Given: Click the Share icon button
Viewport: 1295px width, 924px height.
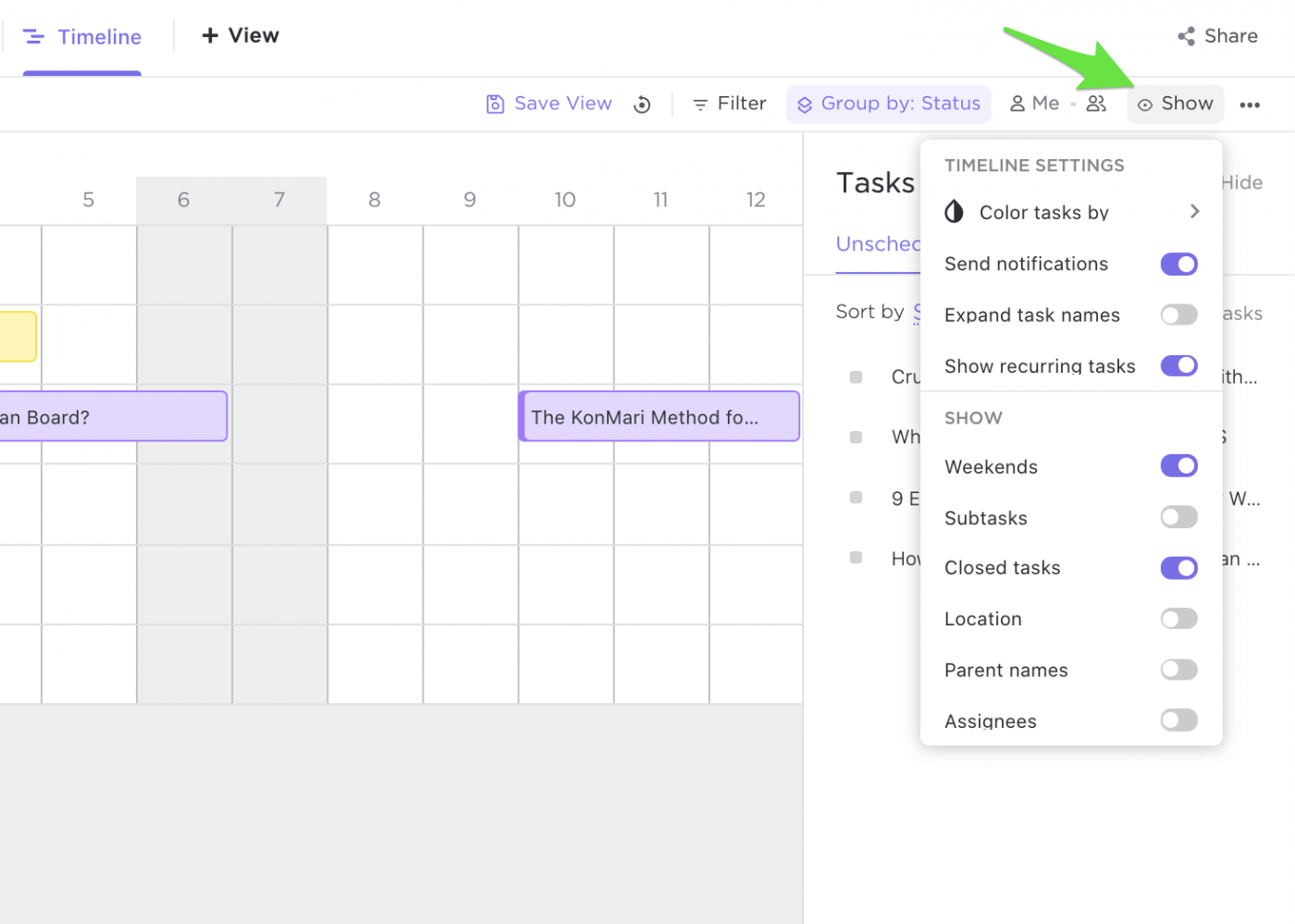Looking at the screenshot, I should [x=1186, y=36].
